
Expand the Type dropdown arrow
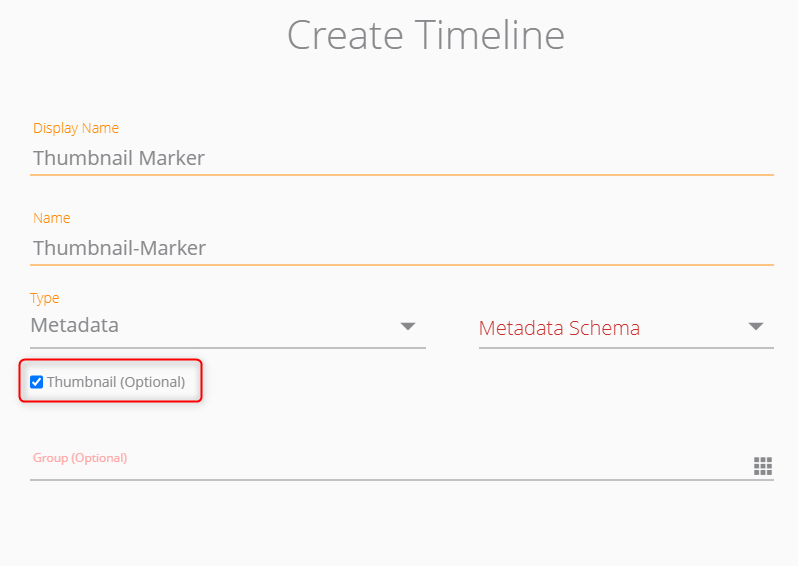click(408, 326)
